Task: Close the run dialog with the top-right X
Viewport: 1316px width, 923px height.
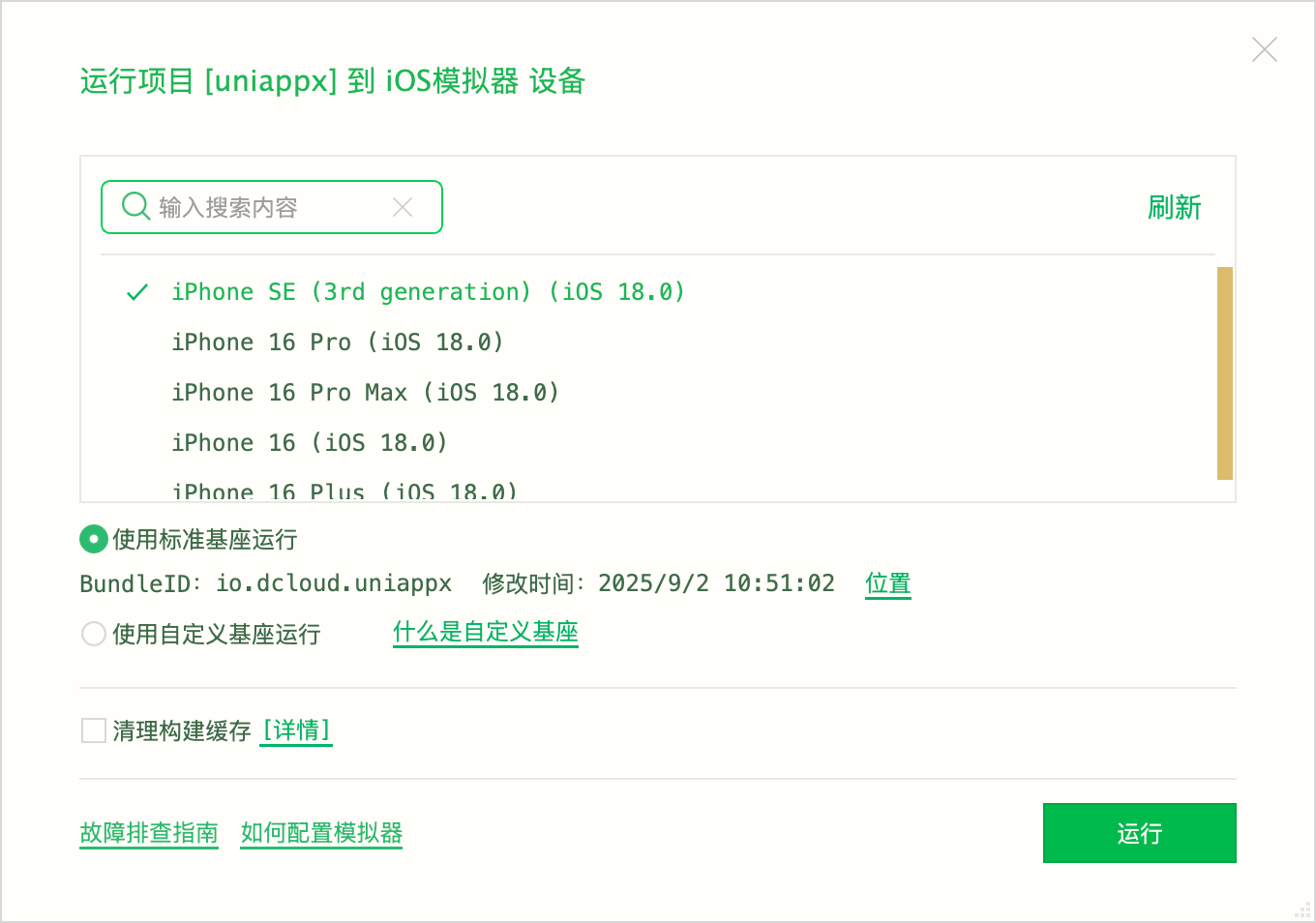Action: click(x=1264, y=49)
